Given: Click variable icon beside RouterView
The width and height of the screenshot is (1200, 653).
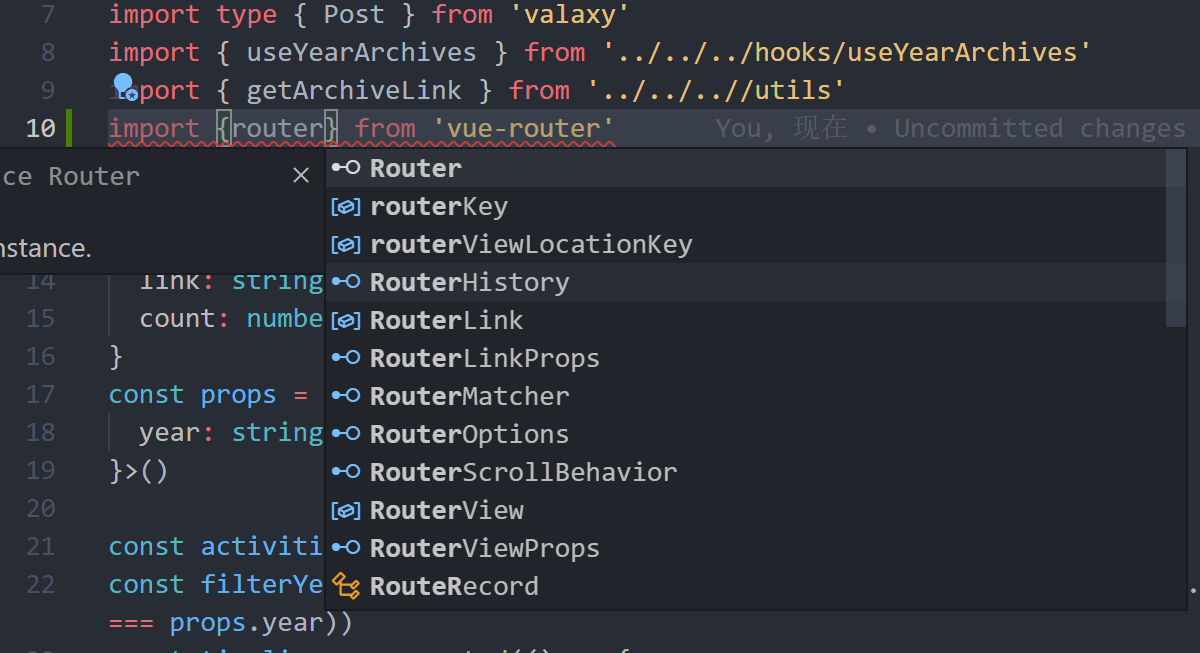Looking at the screenshot, I should click(346, 510).
